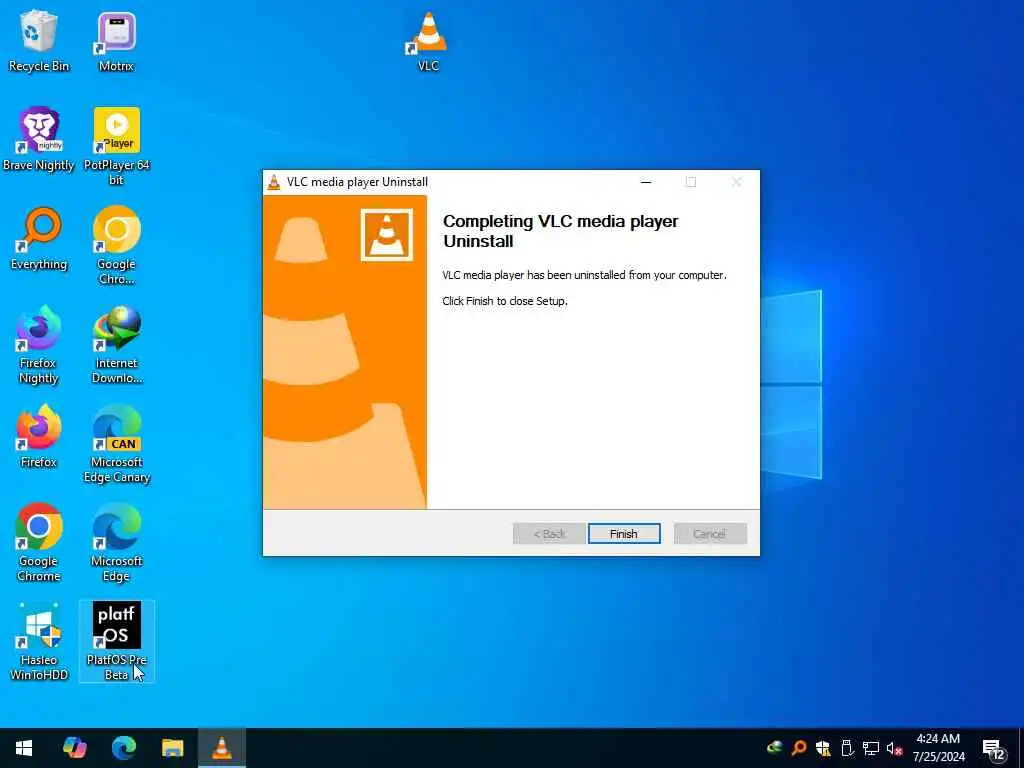Select the Google Chrome Canary desktop icon
Image resolution: width=1024 pixels, height=768 pixels.
(116, 246)
